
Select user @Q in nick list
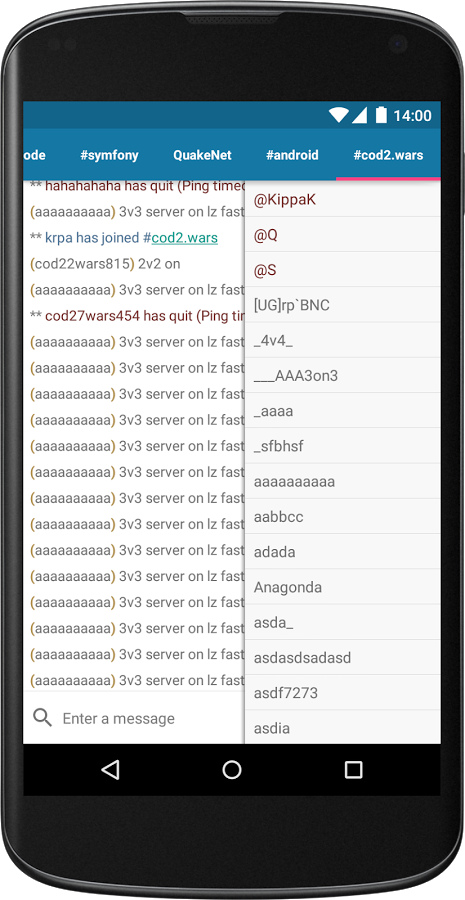[343, 235]
